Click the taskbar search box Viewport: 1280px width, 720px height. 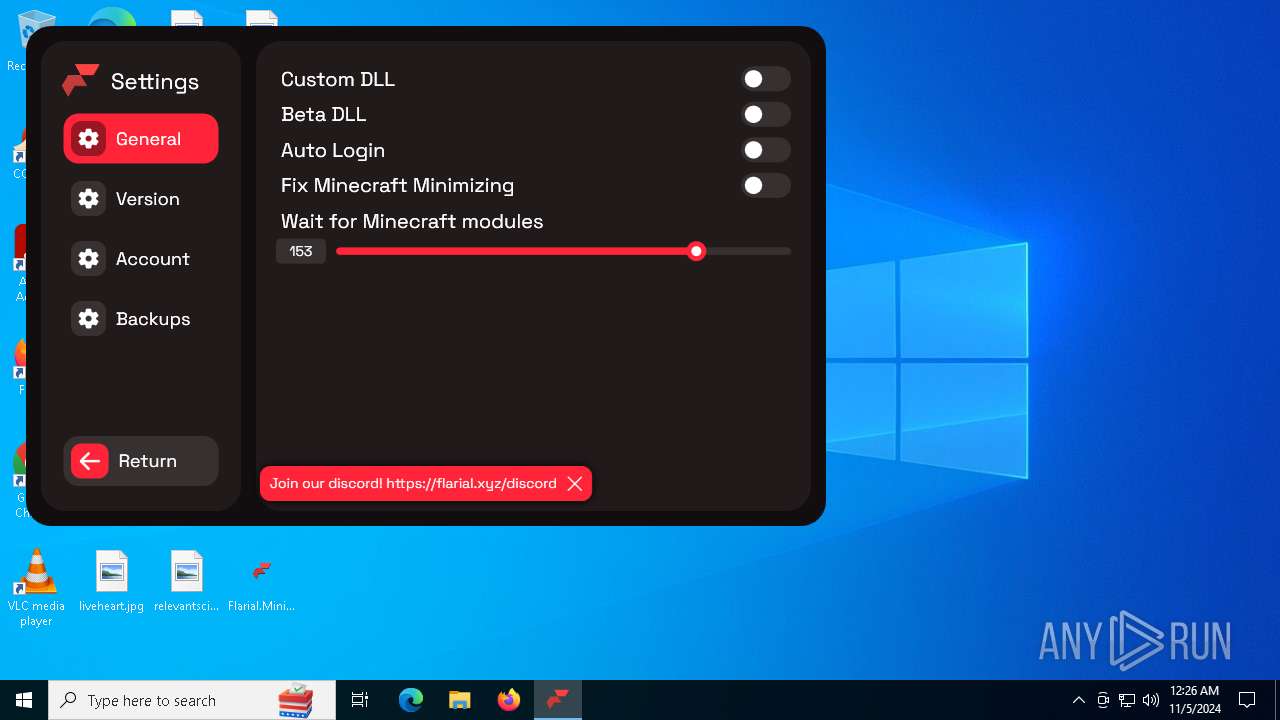(192, 700)
